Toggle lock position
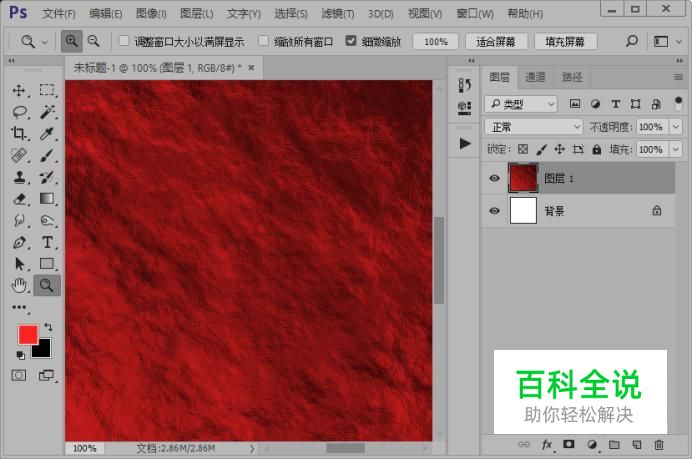 tap(560, 149)
